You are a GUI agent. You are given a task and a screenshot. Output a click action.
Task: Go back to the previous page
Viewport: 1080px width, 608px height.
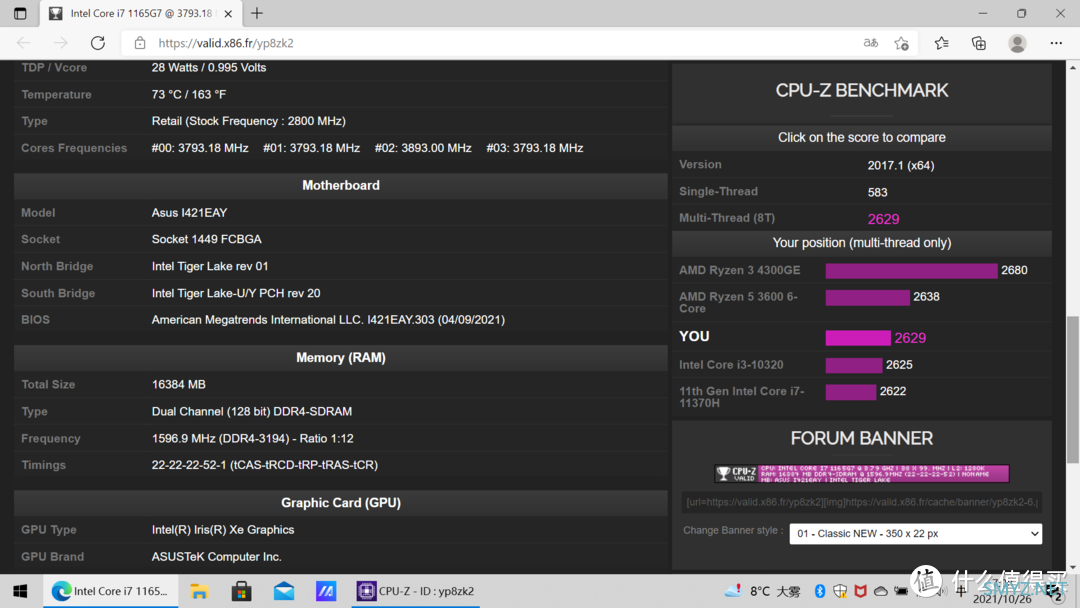point(24,43)
